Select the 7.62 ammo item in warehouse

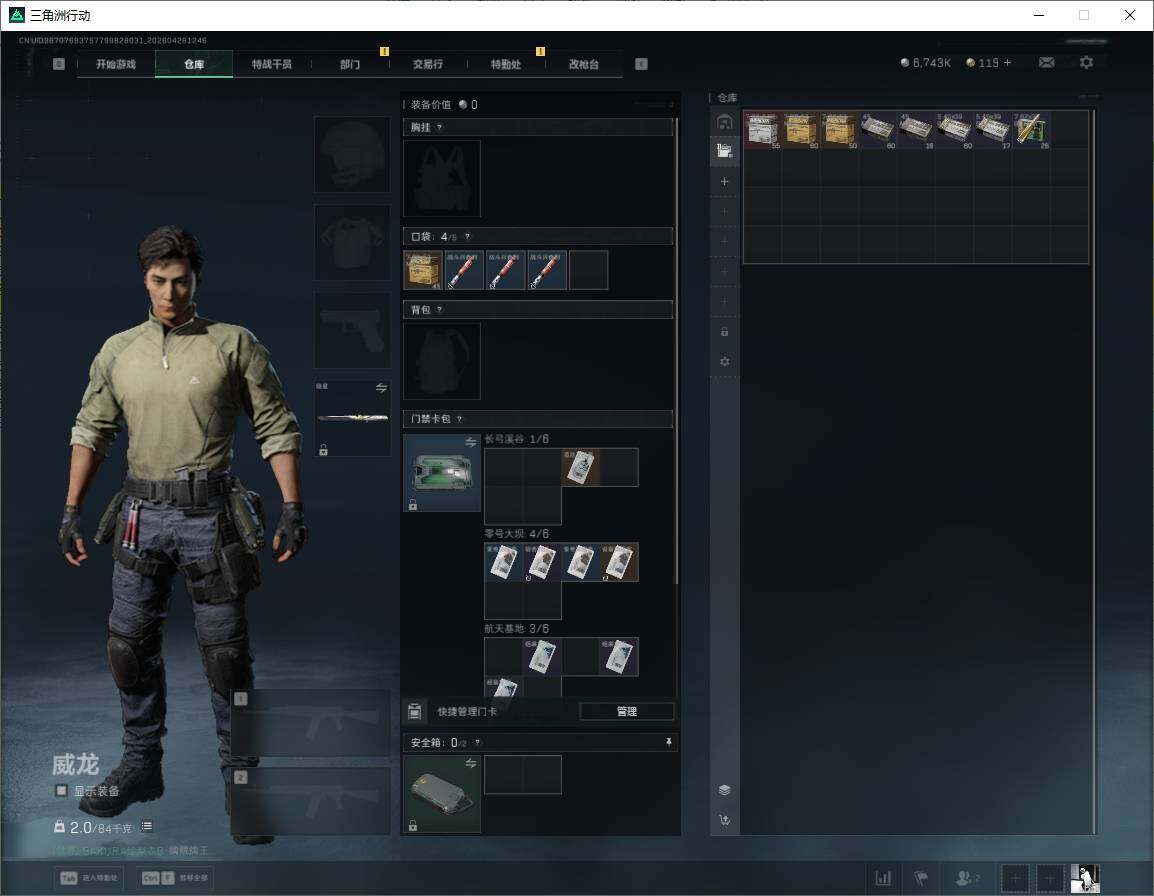(1031, 130)
